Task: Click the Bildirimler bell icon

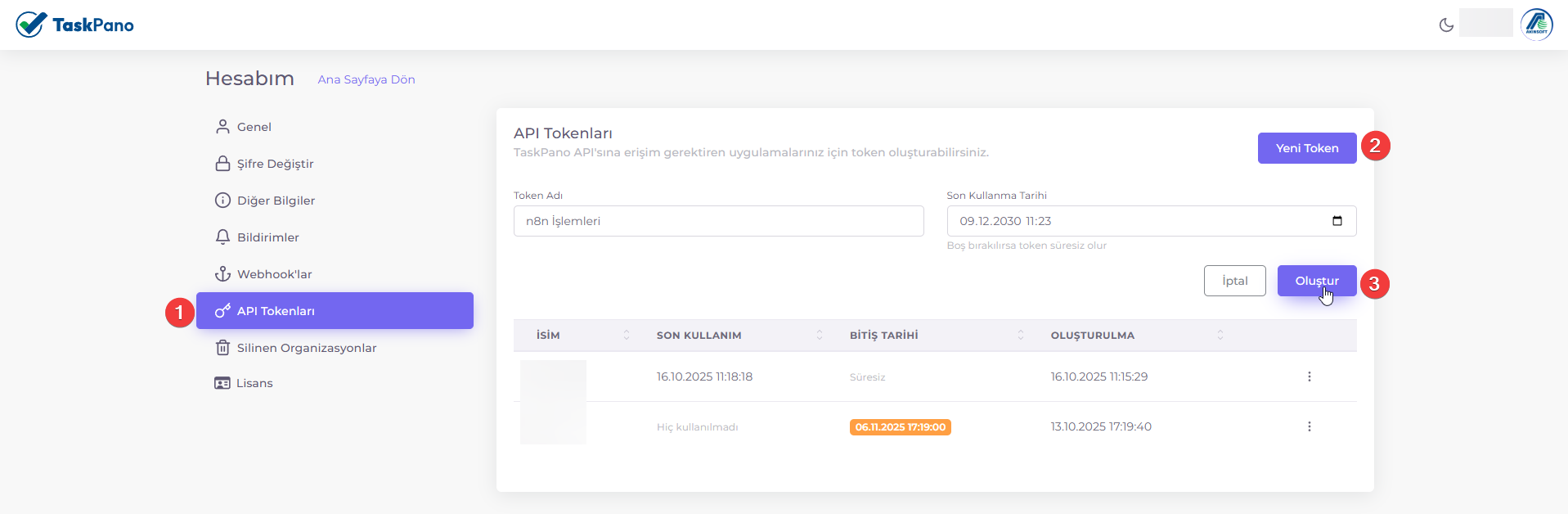Action: [222, 237]
